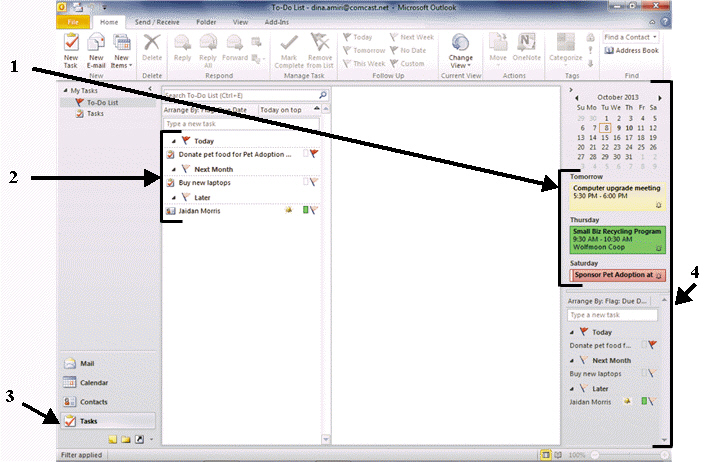Collapse the Later group in task list
Image resolution: width=704 pixels, height=462 pixels.
pyautogui.click(x=173, y=198)
